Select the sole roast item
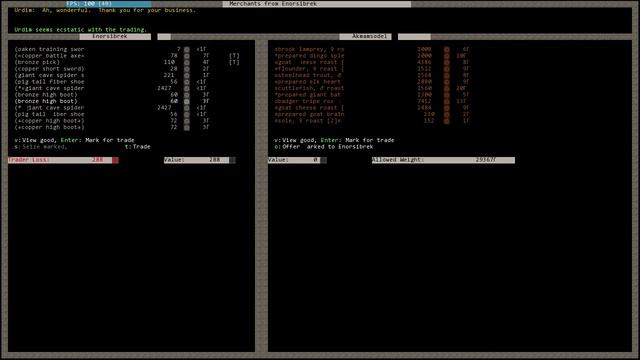The height and width of the screenshot is (360, 640). click(308, 121)
